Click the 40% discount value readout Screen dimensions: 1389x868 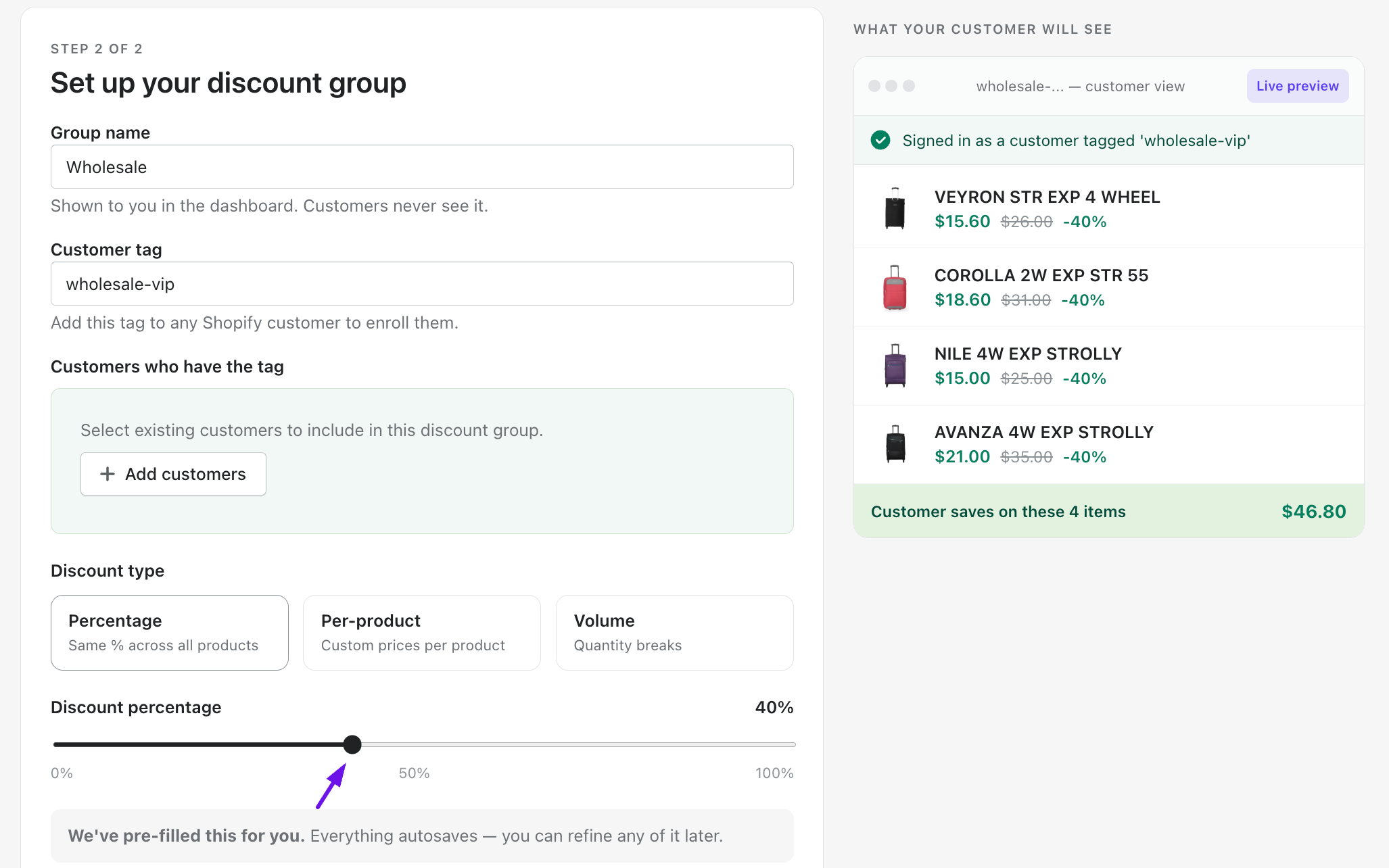coord(774,707)
